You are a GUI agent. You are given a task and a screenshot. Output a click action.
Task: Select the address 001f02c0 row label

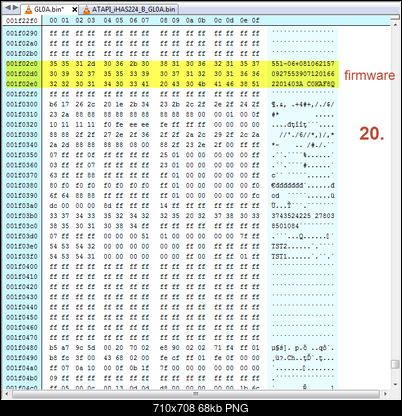[22, 64]
